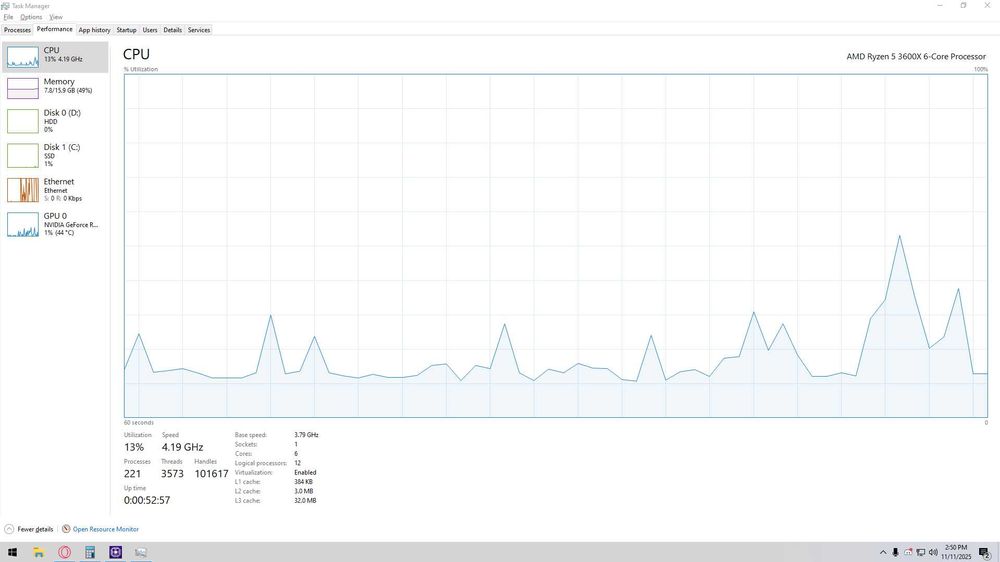Viewport: 1000px width, 562px height.
Task: Click the L1 cache 384 KB value
Action: [304, 482]
